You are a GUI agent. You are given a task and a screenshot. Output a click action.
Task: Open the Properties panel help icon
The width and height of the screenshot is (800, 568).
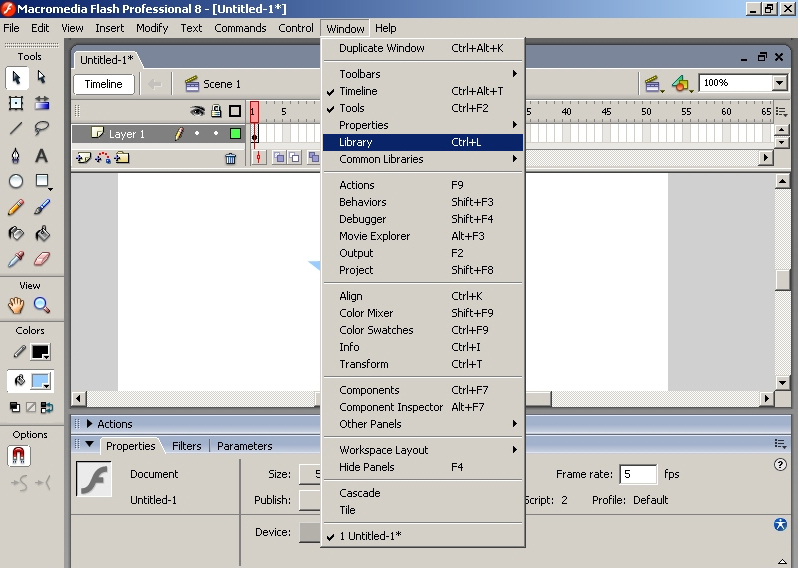tap(780, 464)
